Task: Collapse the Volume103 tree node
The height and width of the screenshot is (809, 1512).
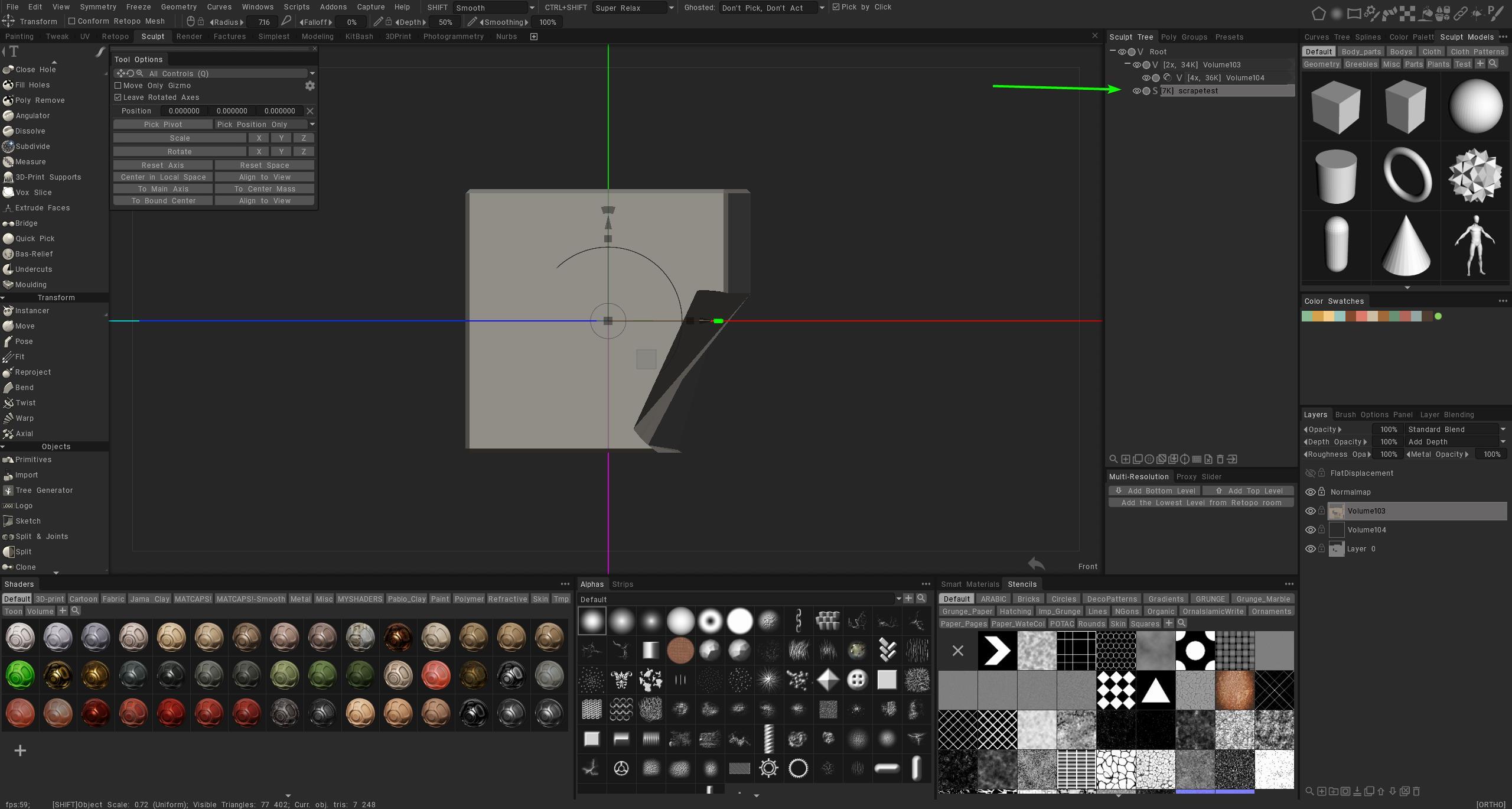Action: tap(1127, 64)
